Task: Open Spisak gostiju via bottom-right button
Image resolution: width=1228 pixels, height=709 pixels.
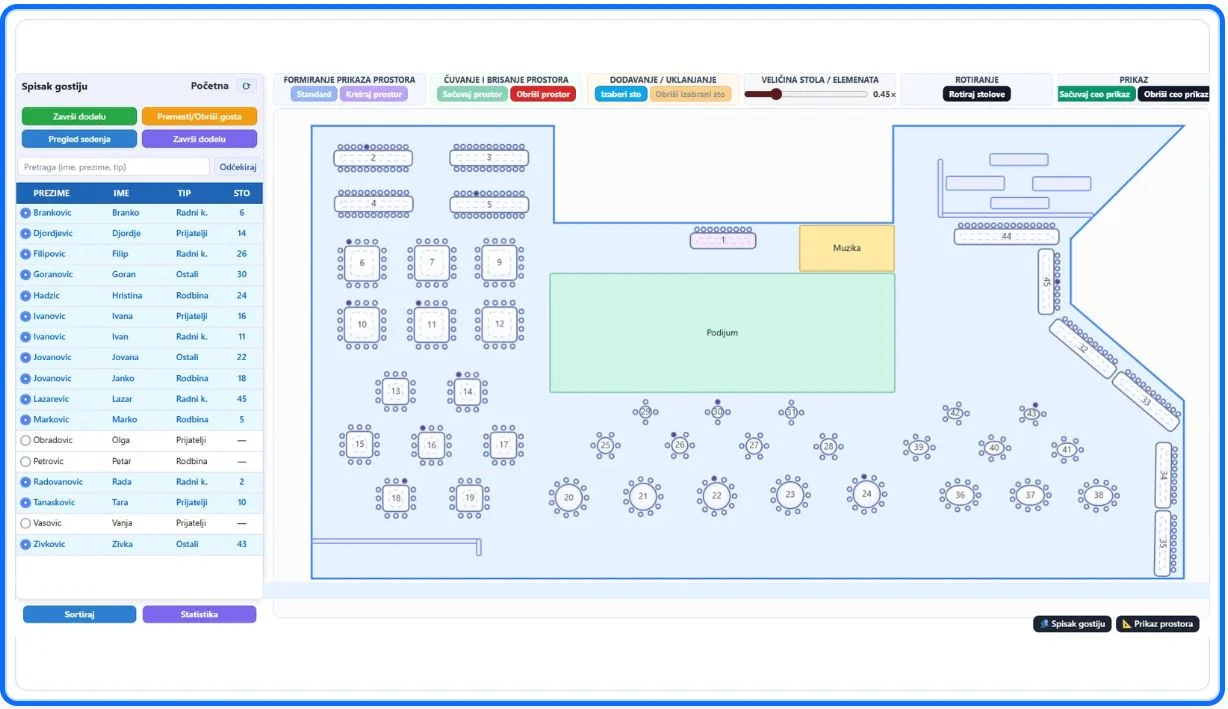Action: [1072, 624]
